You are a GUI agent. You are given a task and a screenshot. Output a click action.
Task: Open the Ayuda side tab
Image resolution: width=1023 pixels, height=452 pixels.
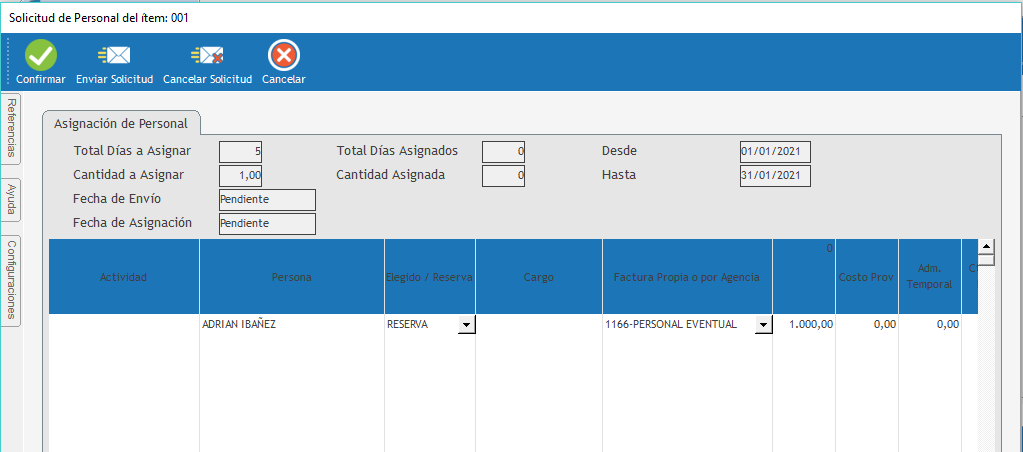[11, 199]
